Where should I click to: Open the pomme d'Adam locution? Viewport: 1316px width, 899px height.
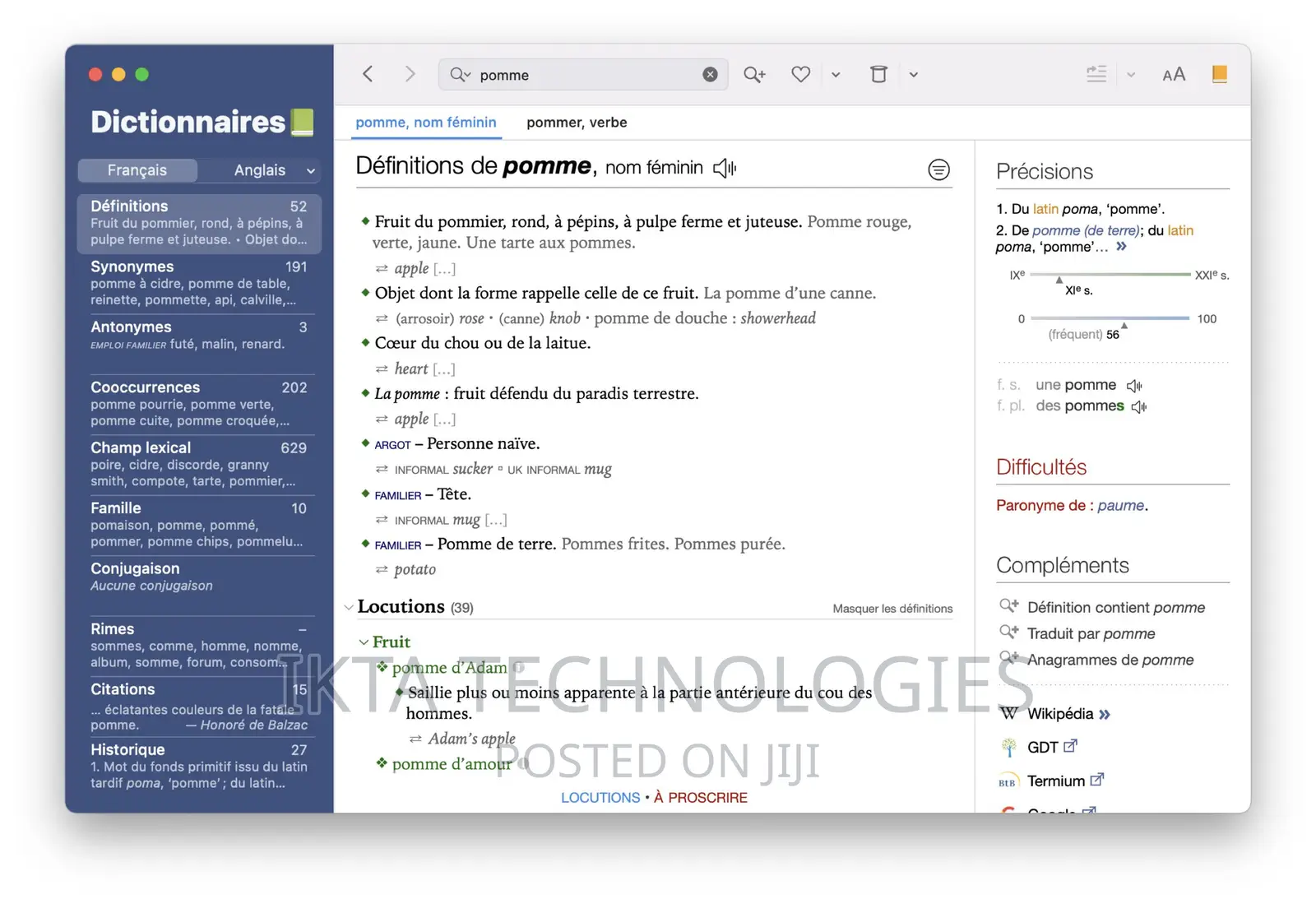click(449, 668)
